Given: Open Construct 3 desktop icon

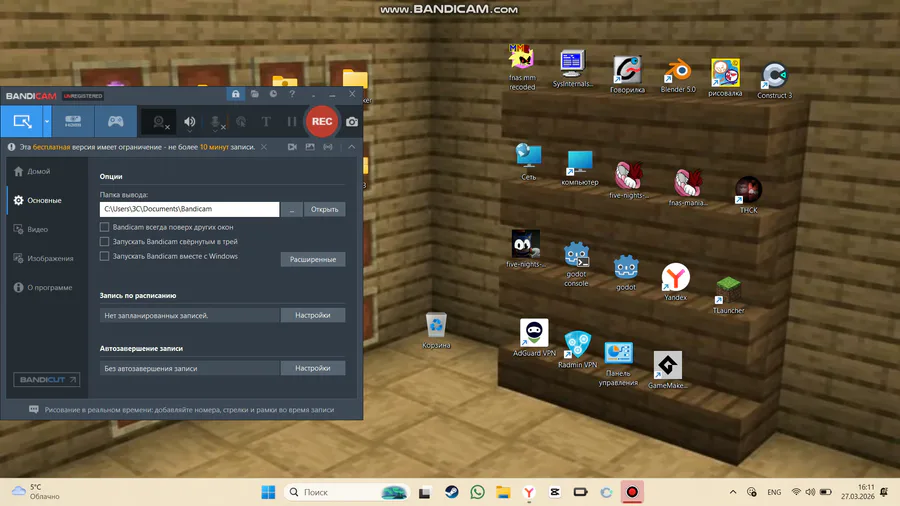Looking at the screenshot, I should click(x=774, y=81).
